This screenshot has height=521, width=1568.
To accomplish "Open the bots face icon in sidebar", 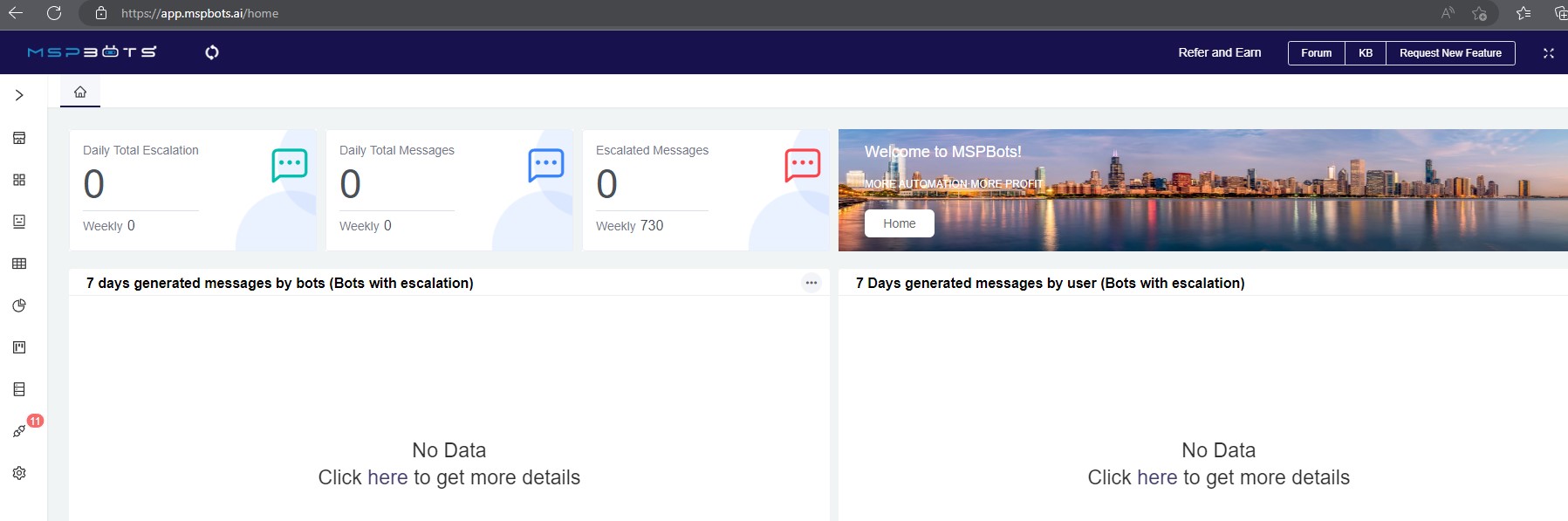I will click(19, 222).
